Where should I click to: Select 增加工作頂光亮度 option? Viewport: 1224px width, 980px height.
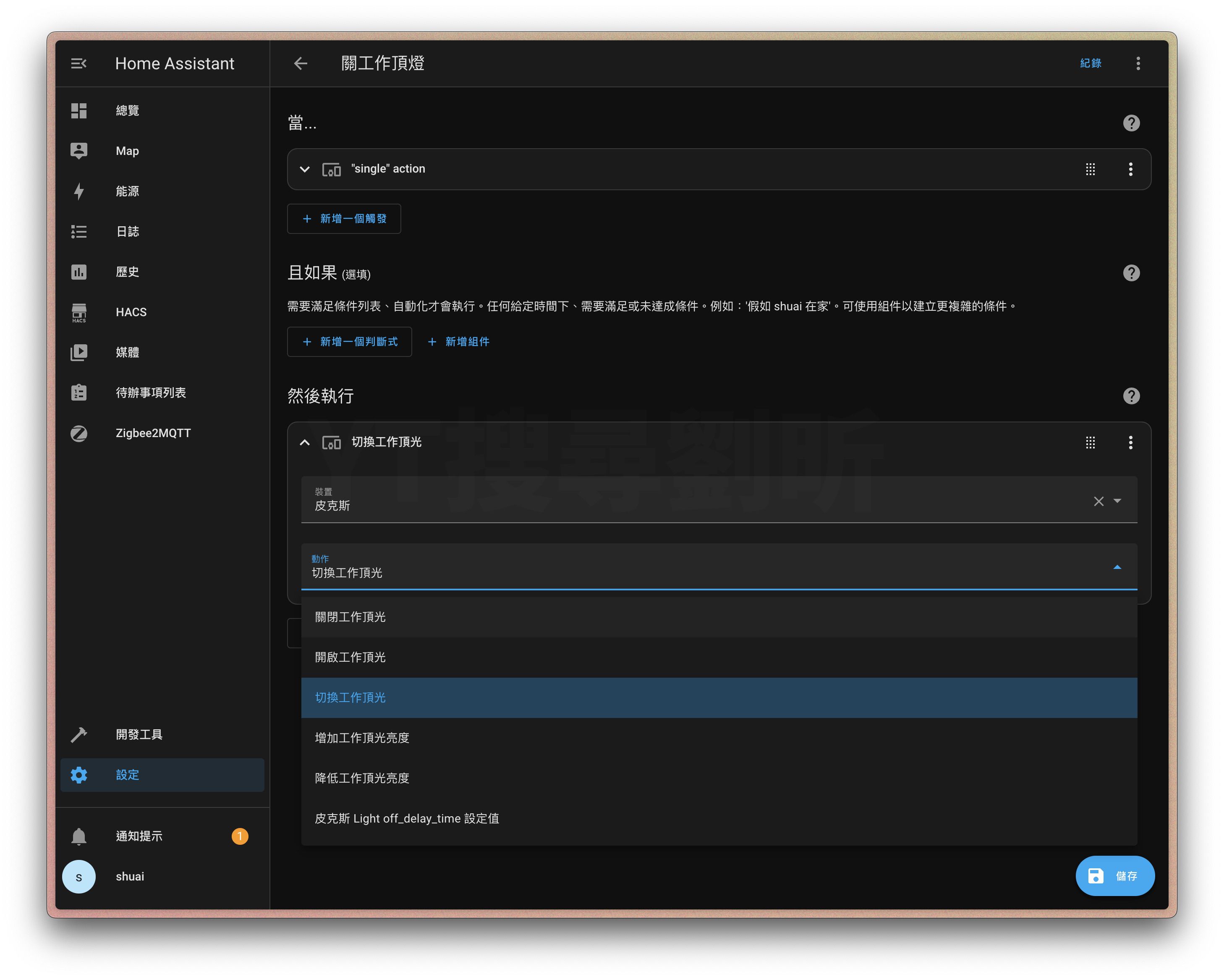tap(719, 738)
